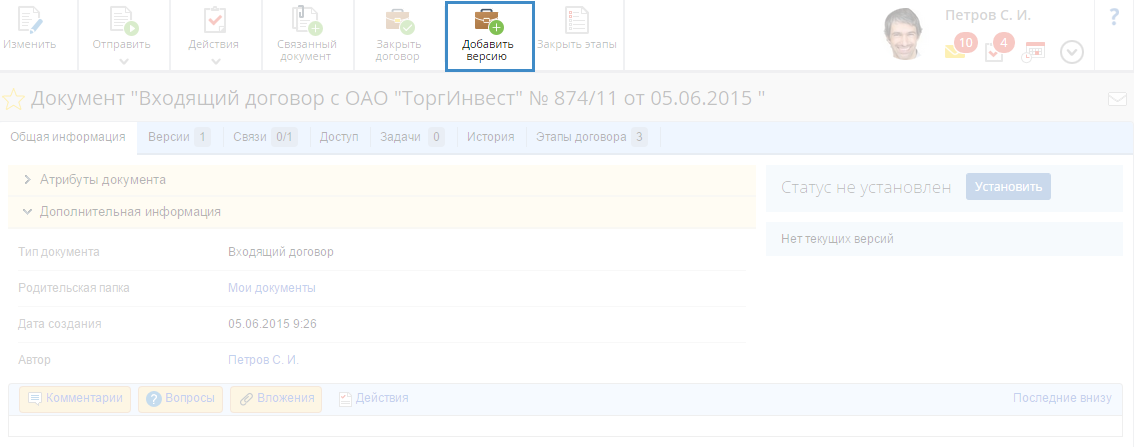1134x447 pixels.
Task: Expand the Действия toolbar dropdown arrow
Action: pos(215,61)
